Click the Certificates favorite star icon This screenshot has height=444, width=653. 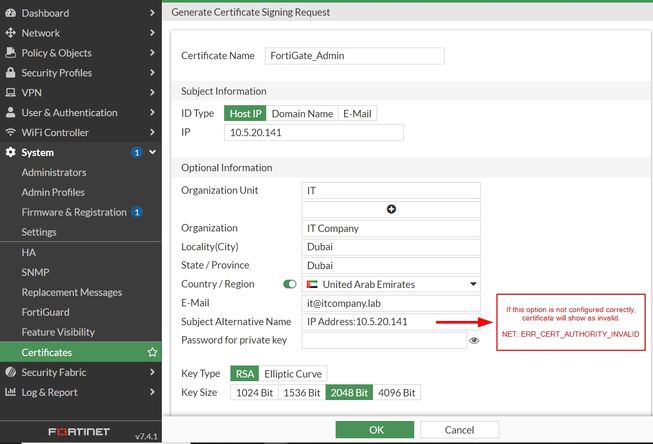coord(152,352)
